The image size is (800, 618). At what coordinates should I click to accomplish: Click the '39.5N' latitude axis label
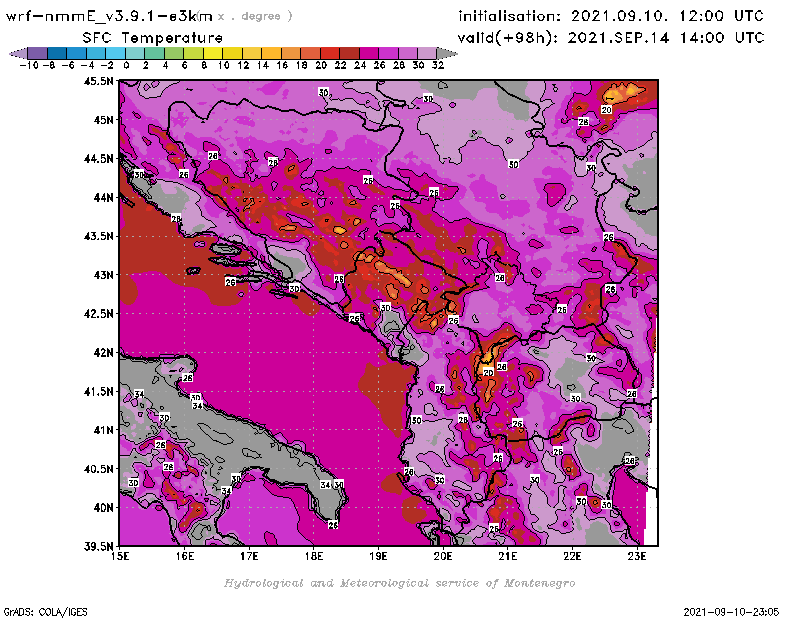(98, 547)
